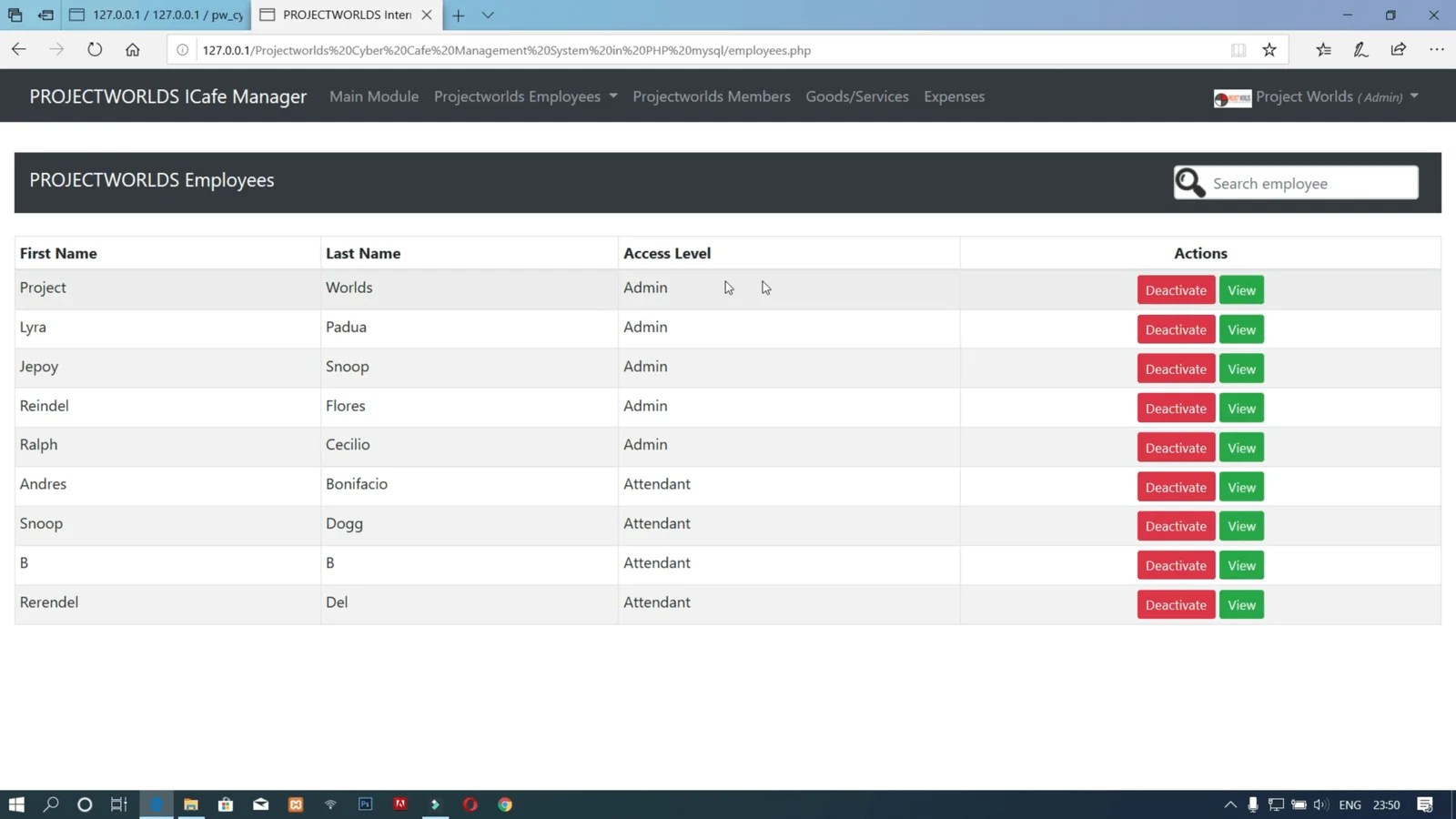Click the search employee magnifier icon
The height and width of the screenshot is (819, 1456).
1189,182
